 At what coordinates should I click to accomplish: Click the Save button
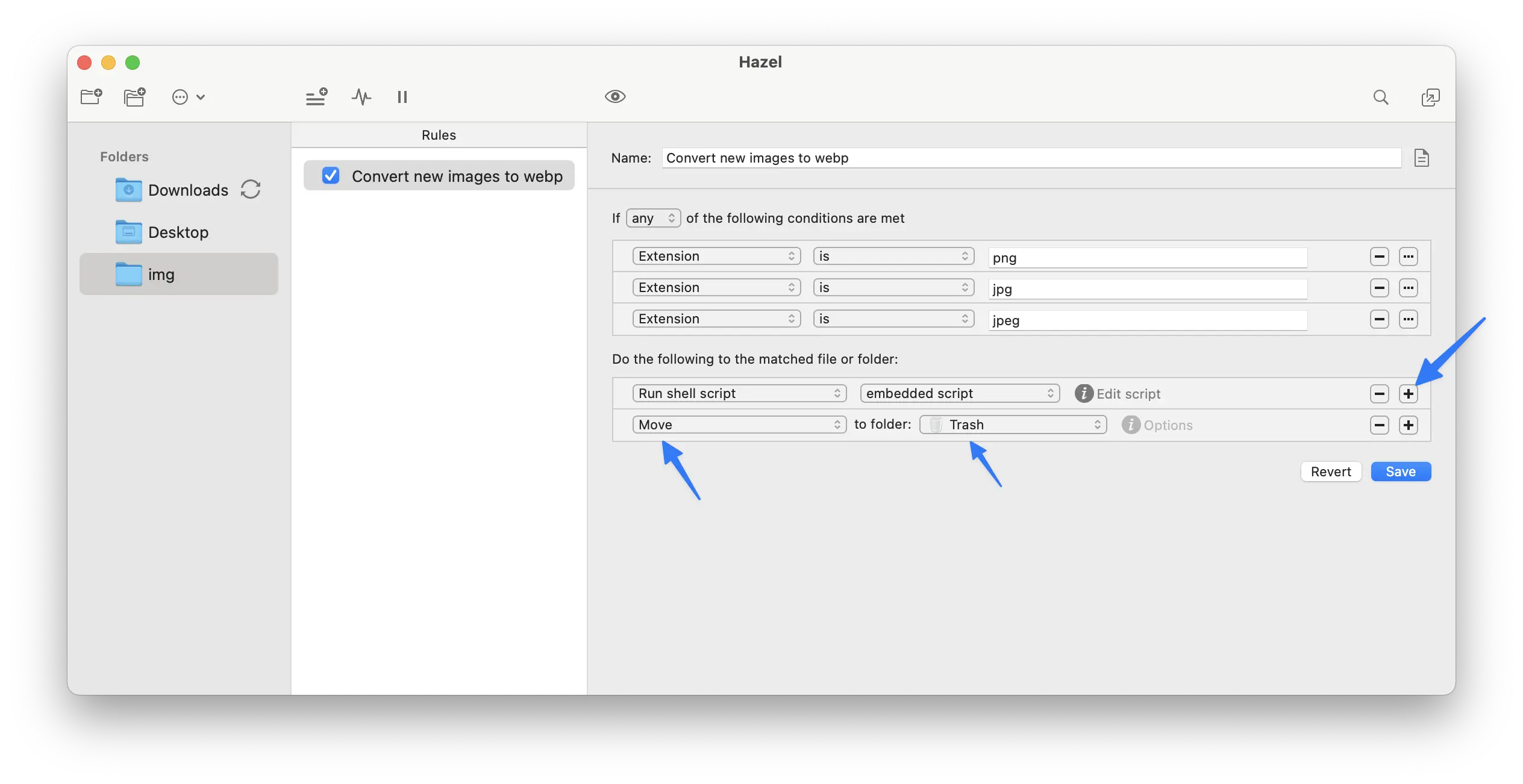click(x=1401, y=472)
